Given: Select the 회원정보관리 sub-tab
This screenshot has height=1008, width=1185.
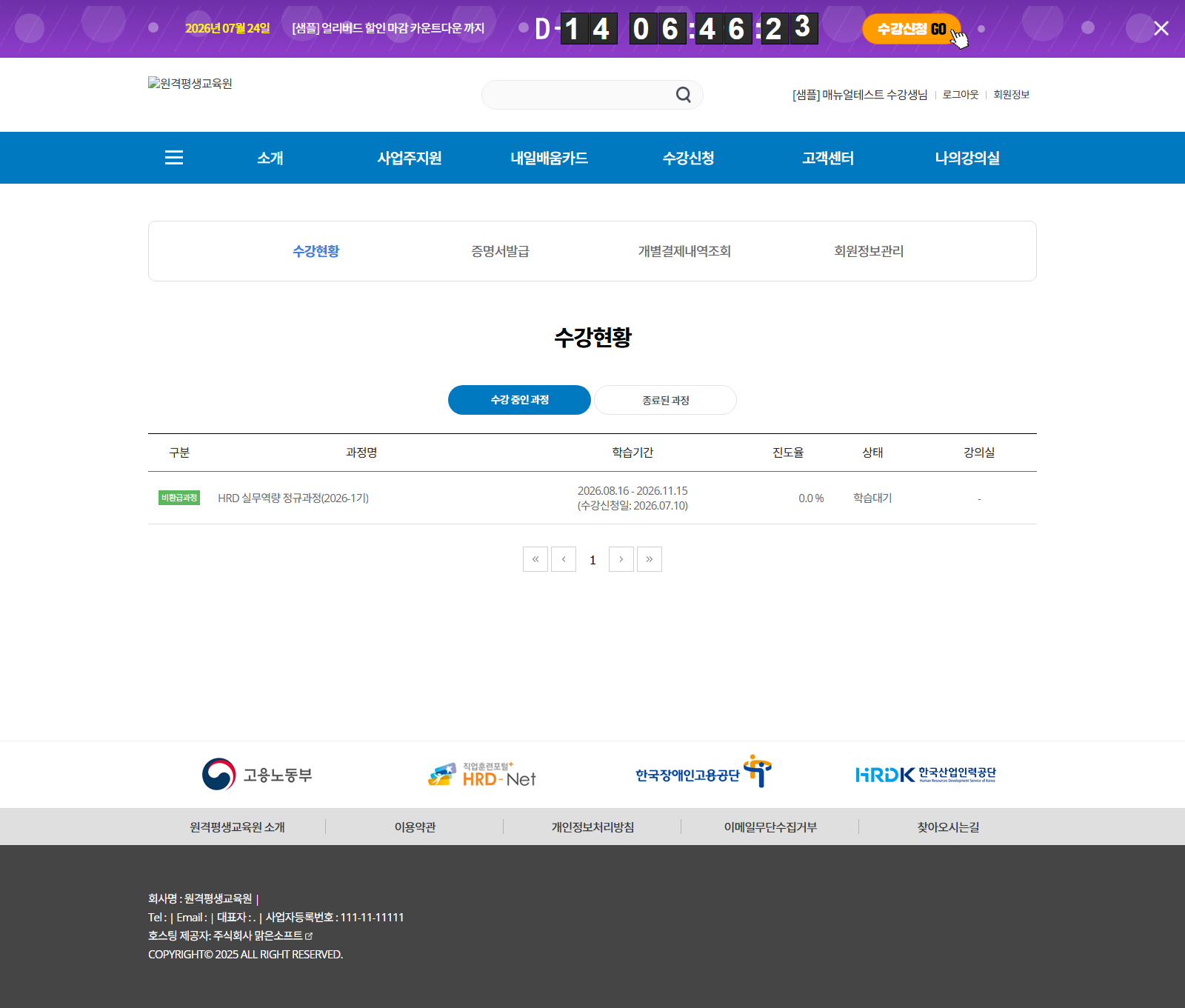Looking at the screenshot, I should (869, 251).
